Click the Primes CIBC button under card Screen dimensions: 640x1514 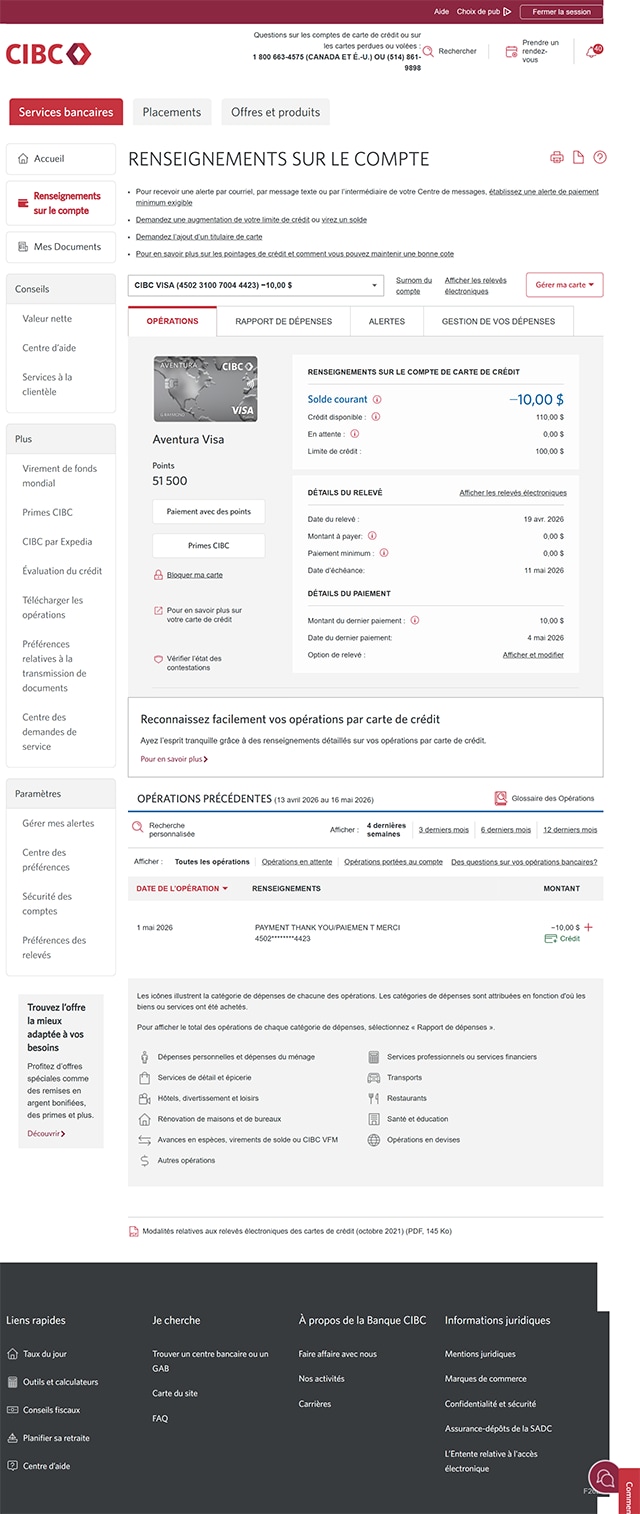point(209,546)
